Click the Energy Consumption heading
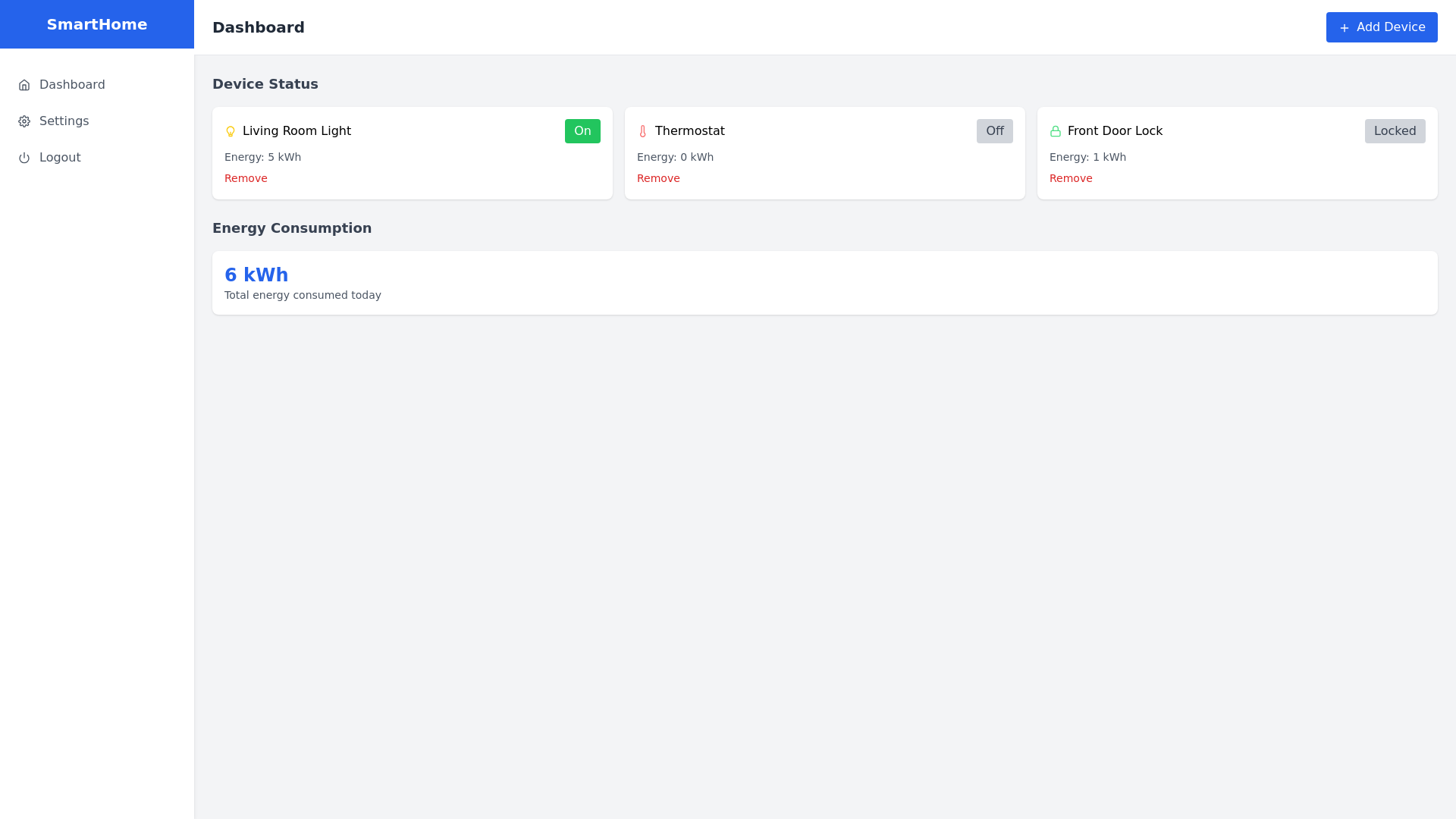 (292, 228)
